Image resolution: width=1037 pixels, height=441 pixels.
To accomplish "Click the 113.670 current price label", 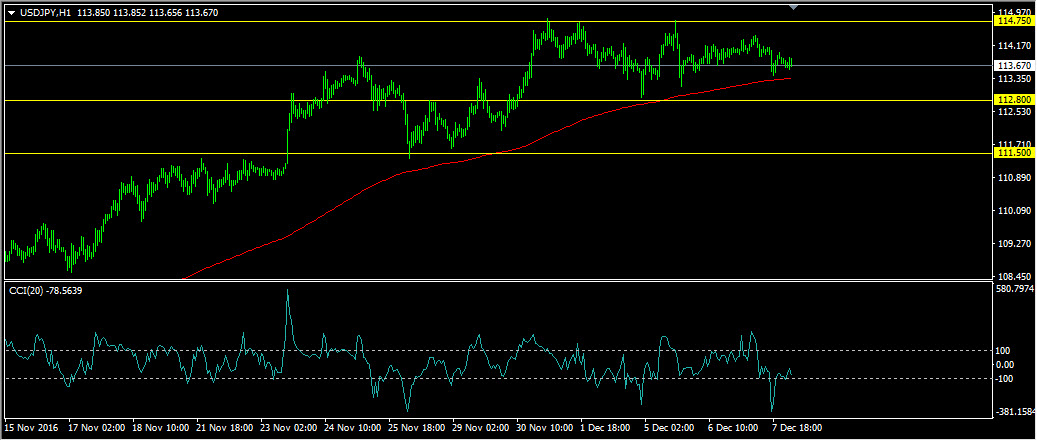I will pos(1014,65).
